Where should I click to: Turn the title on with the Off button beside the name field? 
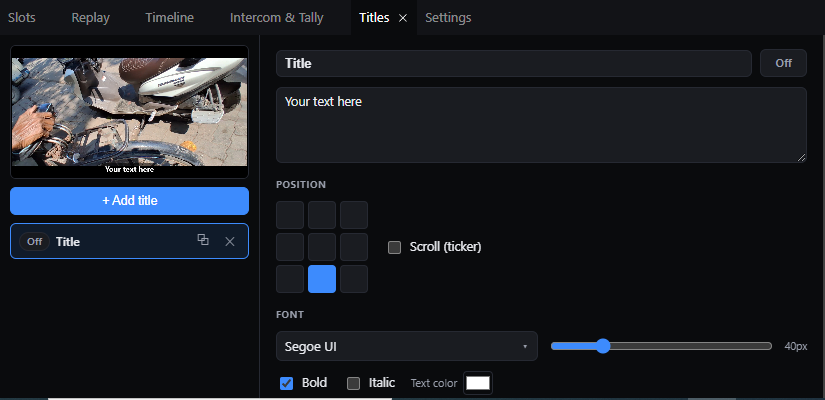(783, 63)
